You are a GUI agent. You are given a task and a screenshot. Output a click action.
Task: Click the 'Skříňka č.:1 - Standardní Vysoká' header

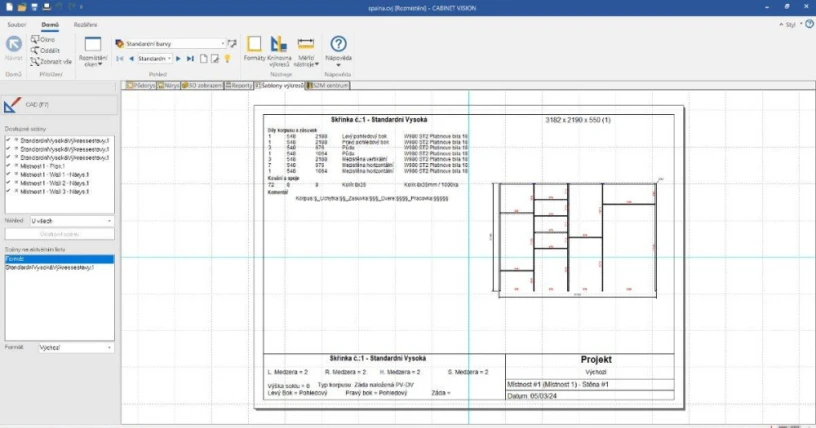point(379,120)
